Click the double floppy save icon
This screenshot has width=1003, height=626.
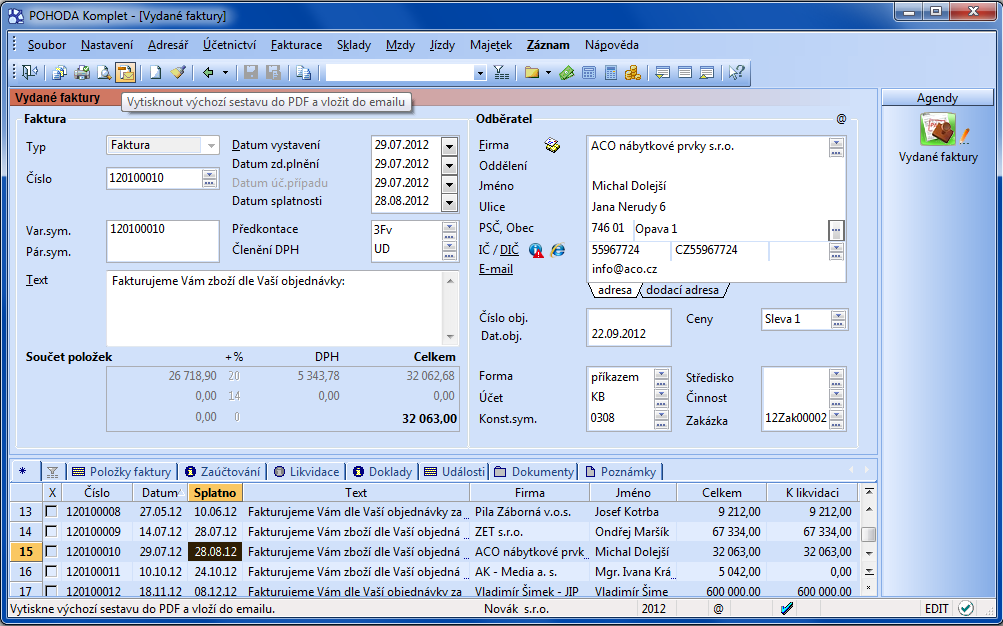tap(273, 73)
